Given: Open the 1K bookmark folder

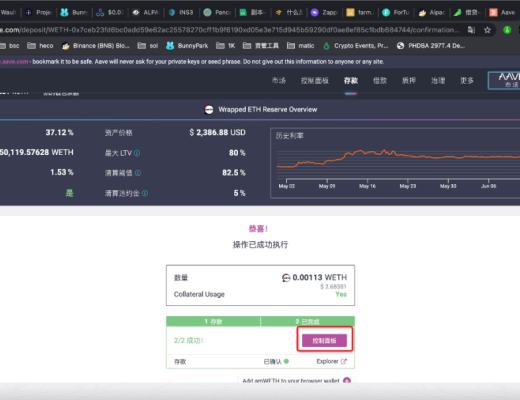Looking at the screenshot, I should click(x=226, y=46).
